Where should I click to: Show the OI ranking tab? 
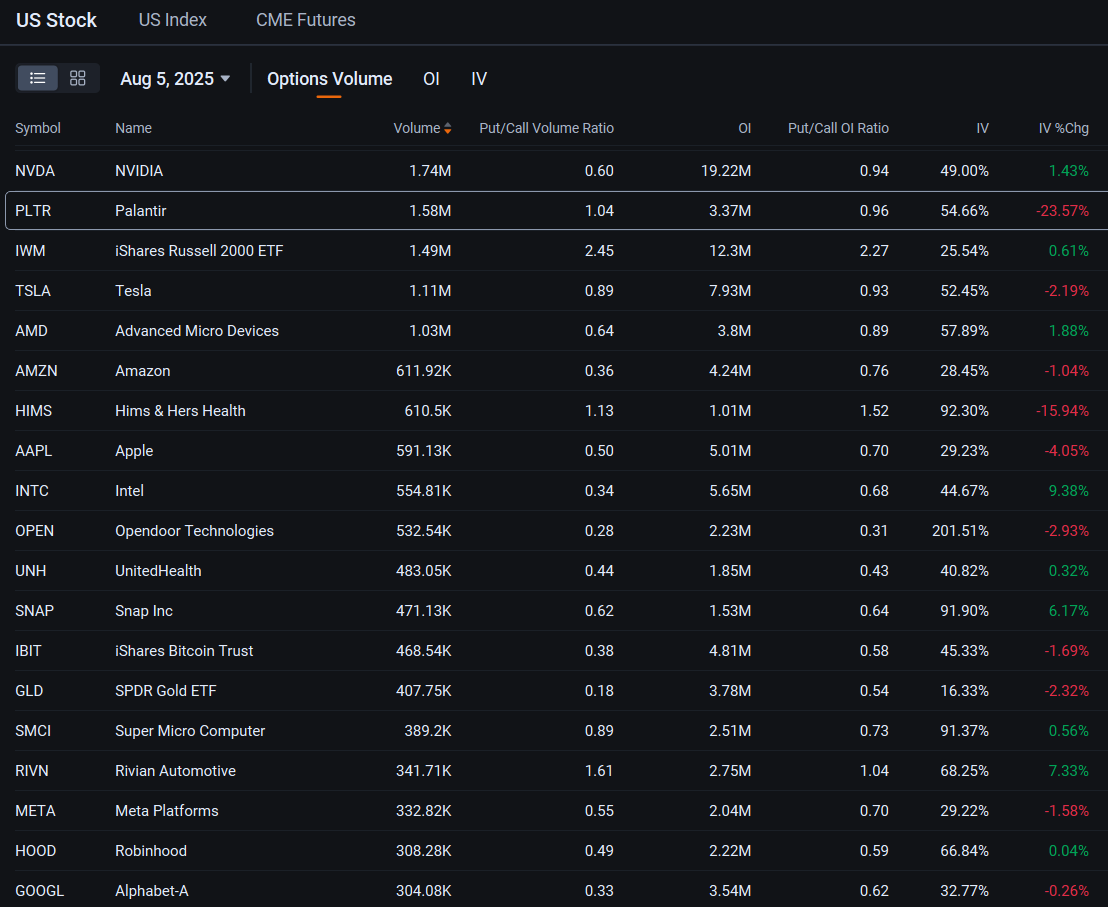click(x=431, y=79)
